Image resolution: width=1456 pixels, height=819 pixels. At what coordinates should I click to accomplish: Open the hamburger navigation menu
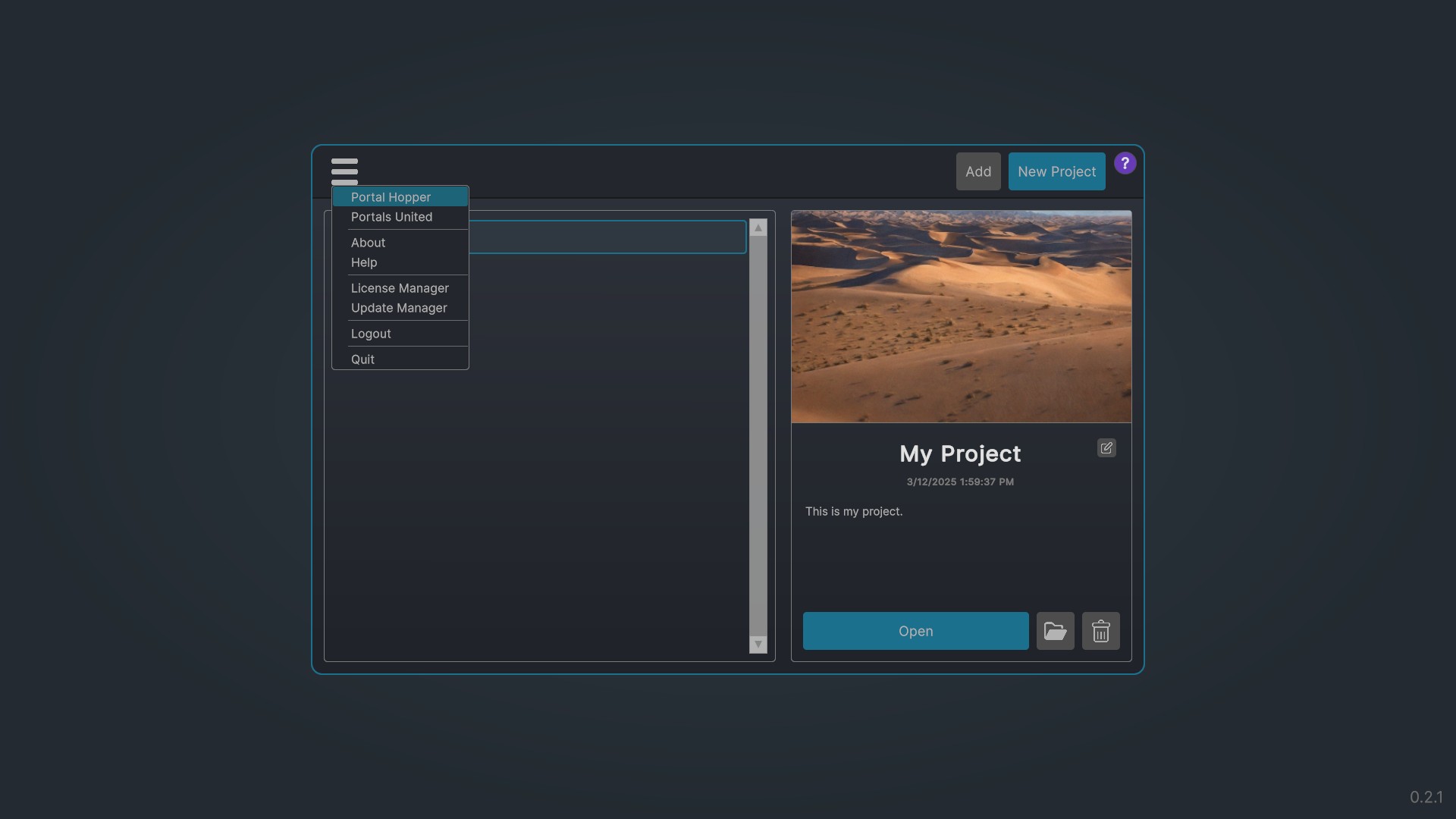point(345,171)
